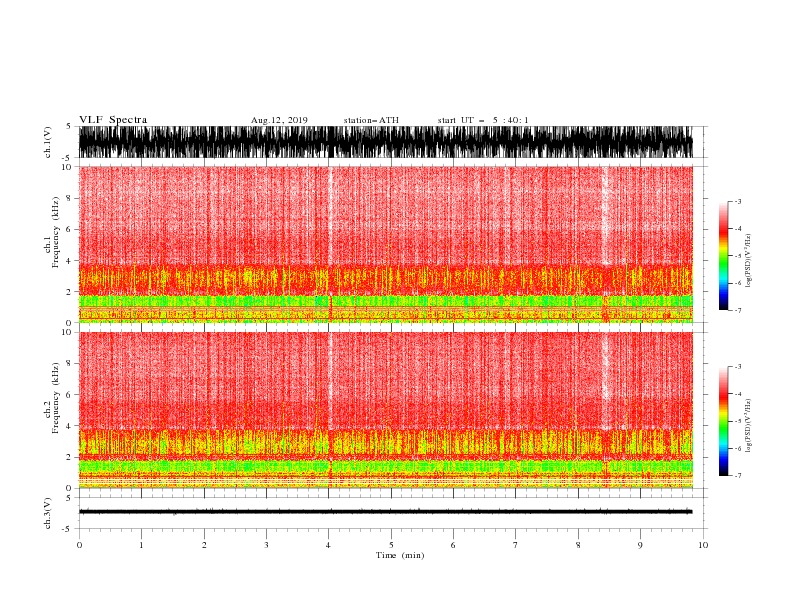Image resolution: width=792 pixels, height=612 pixels.
Task: Click the upper colorbar's "log(PSD)(V²/Hz)" label
Action: coord(748,261)
